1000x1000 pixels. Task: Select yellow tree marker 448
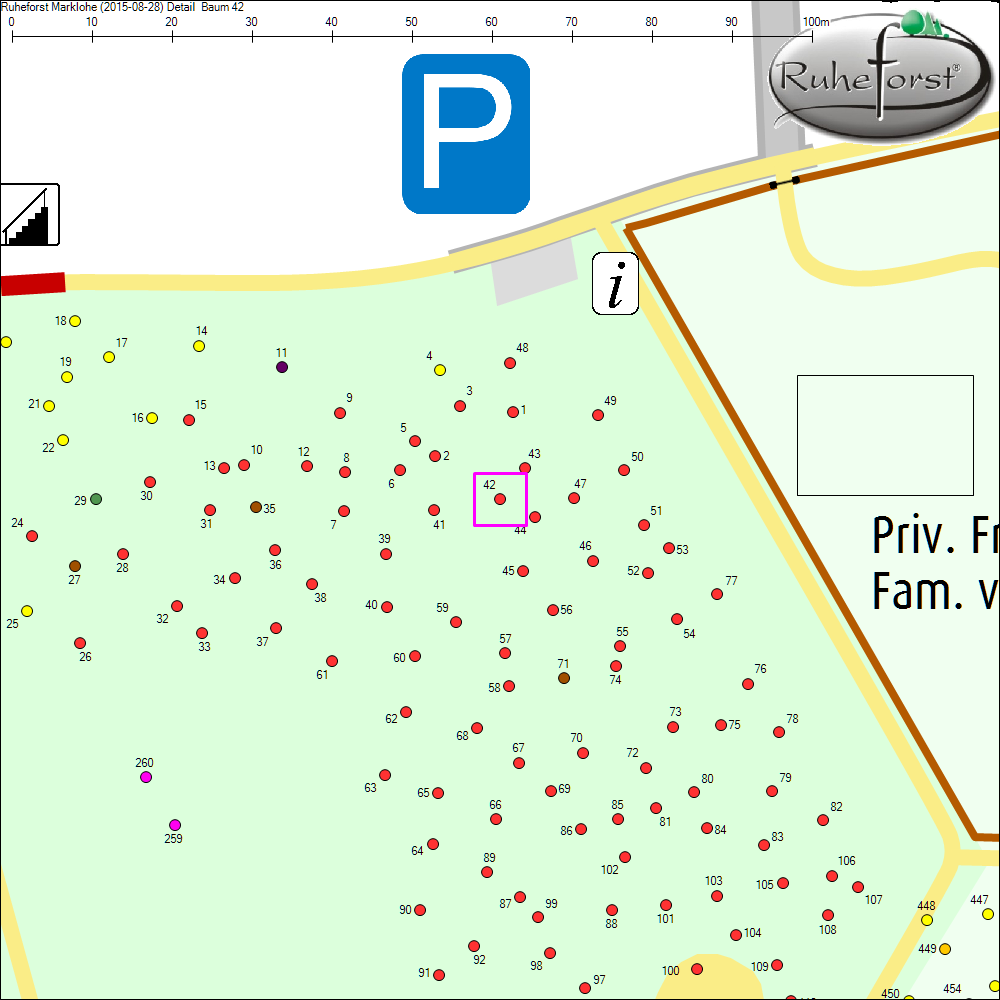(927, 920)
